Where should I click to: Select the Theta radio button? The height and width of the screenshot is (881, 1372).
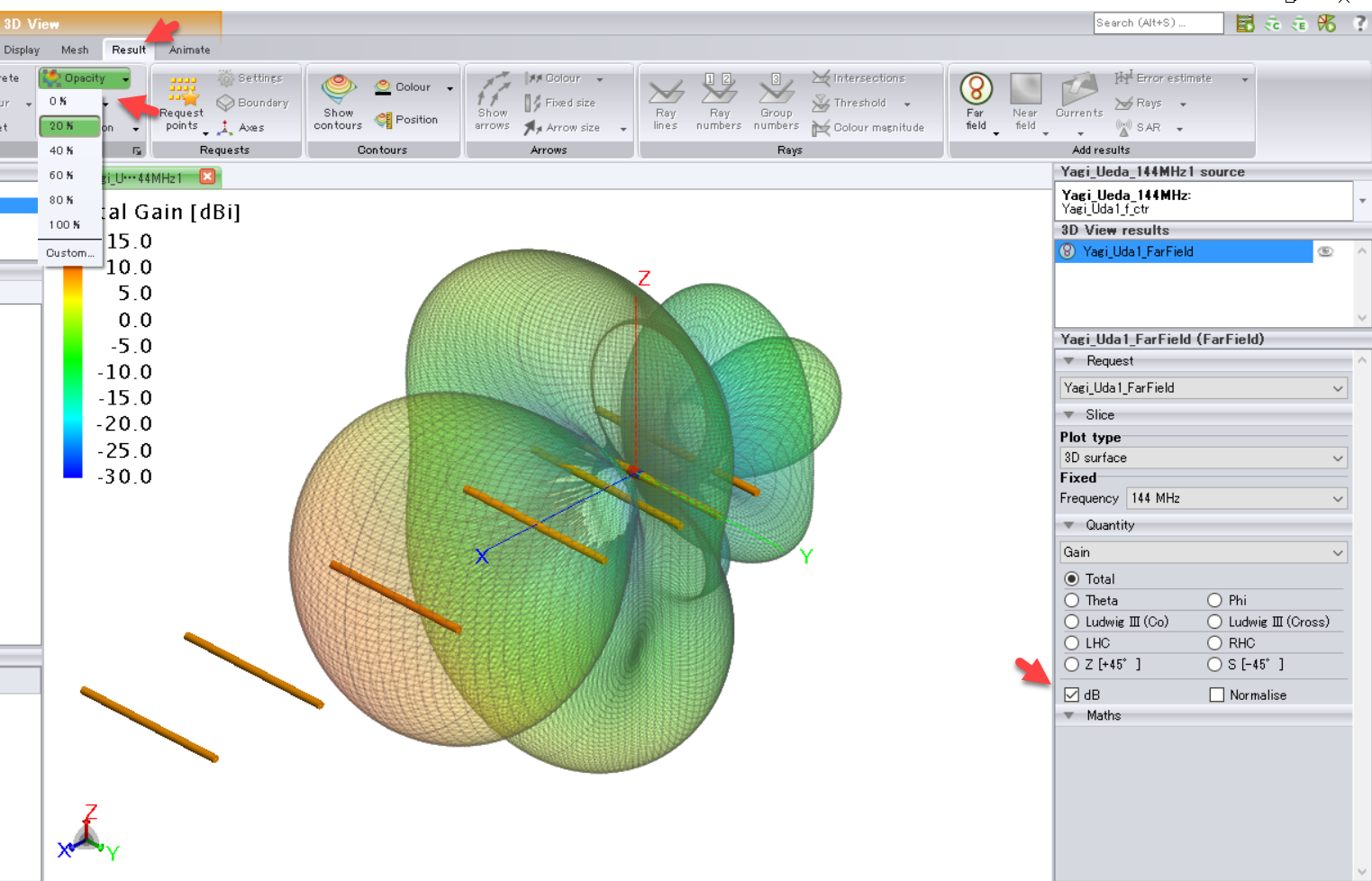click(x=1071, y=600)
